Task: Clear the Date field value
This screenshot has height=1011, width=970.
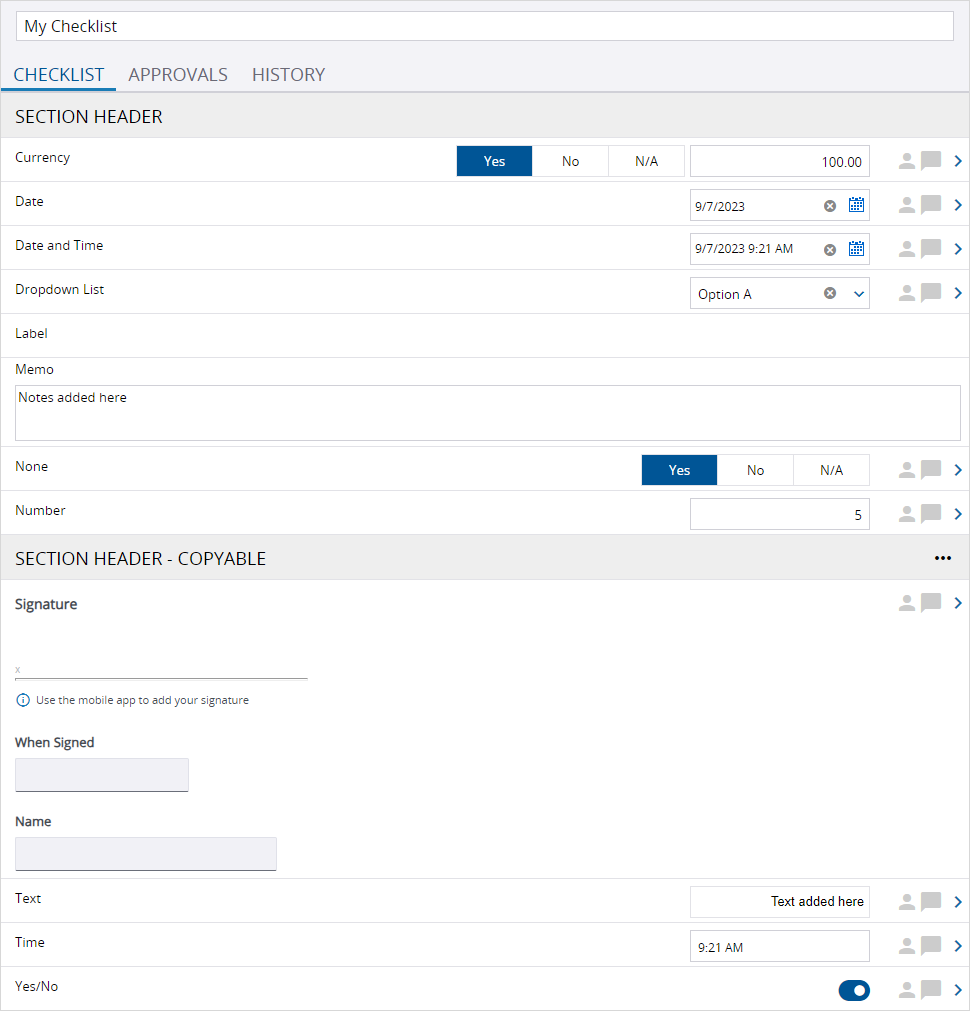Action: [x=830, y=206]
